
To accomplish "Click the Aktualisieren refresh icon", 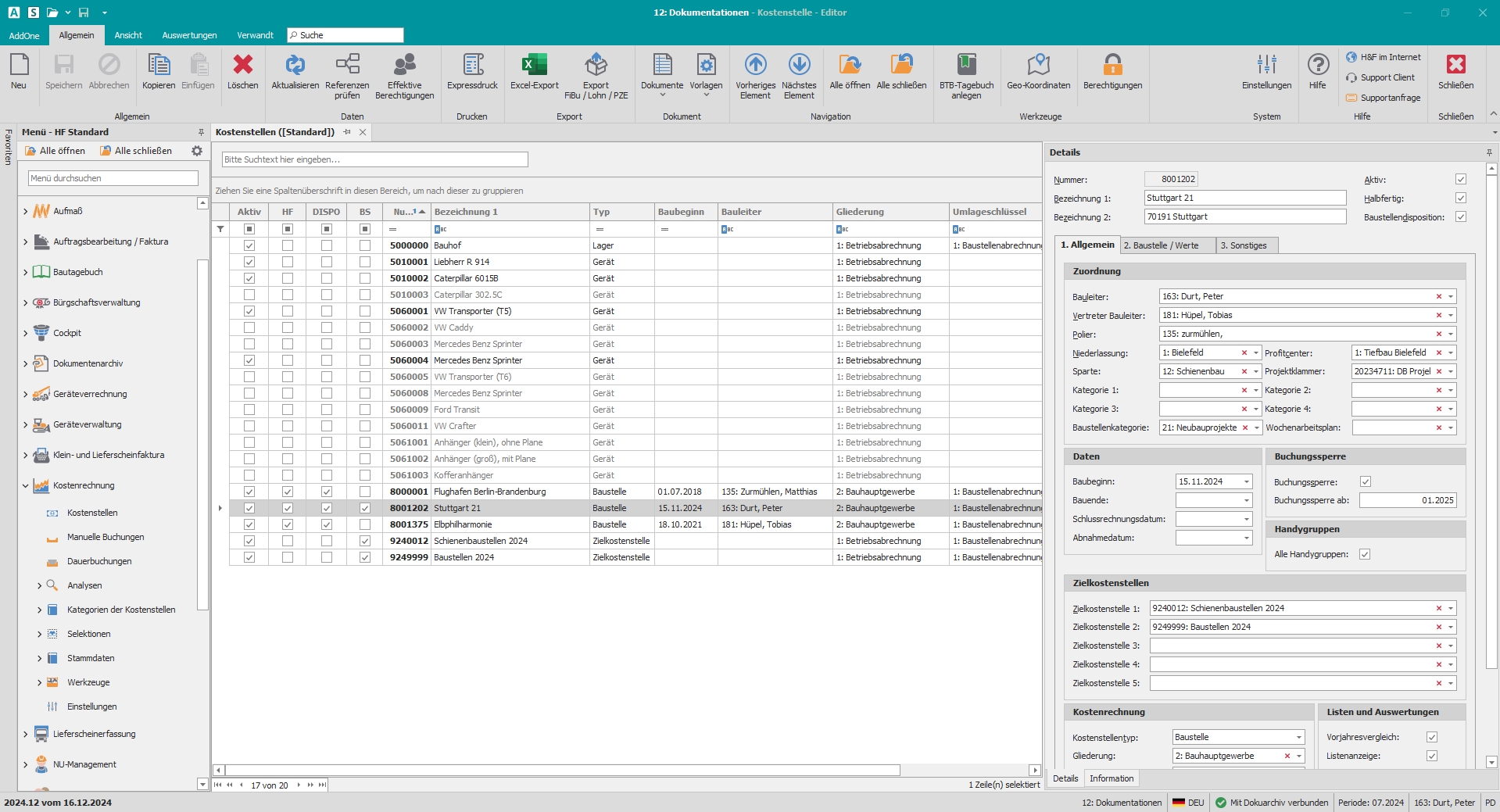I will pyautogui.click(x=295, y=66).
